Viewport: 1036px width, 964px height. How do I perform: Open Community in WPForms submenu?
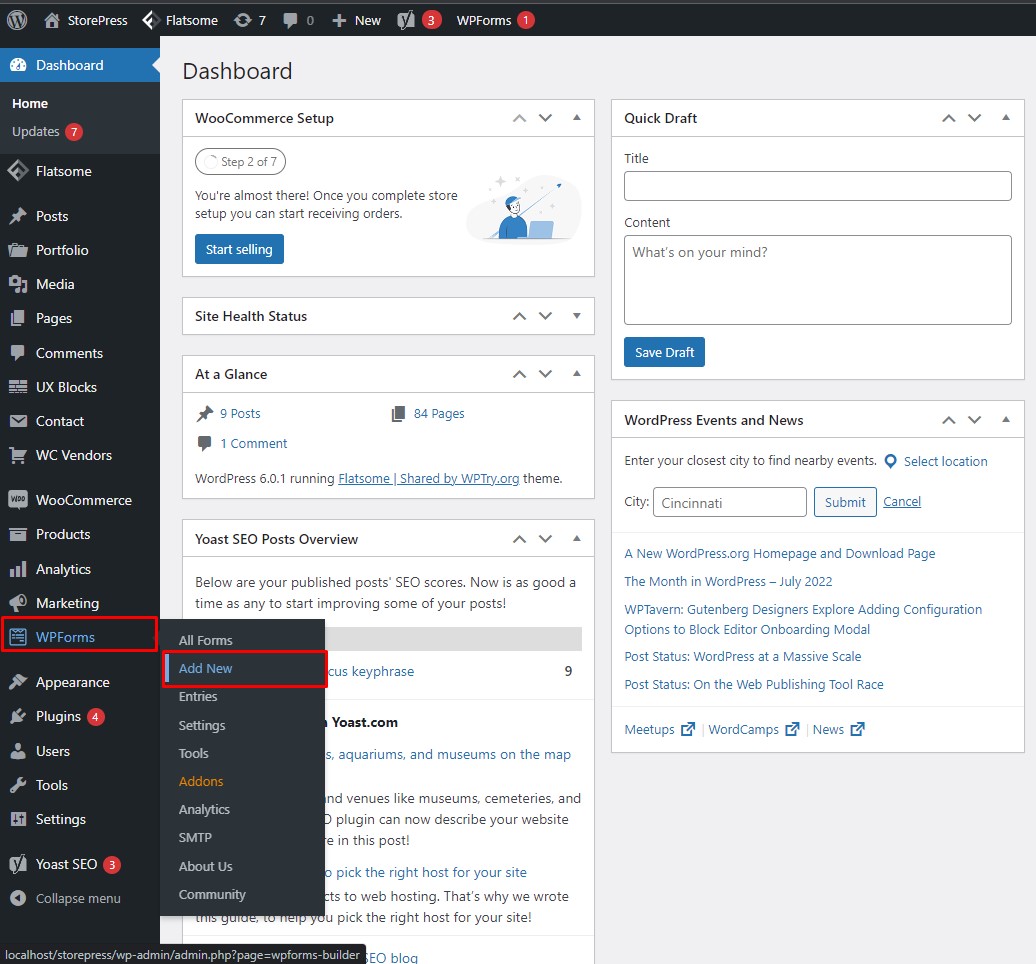[212, 894]
